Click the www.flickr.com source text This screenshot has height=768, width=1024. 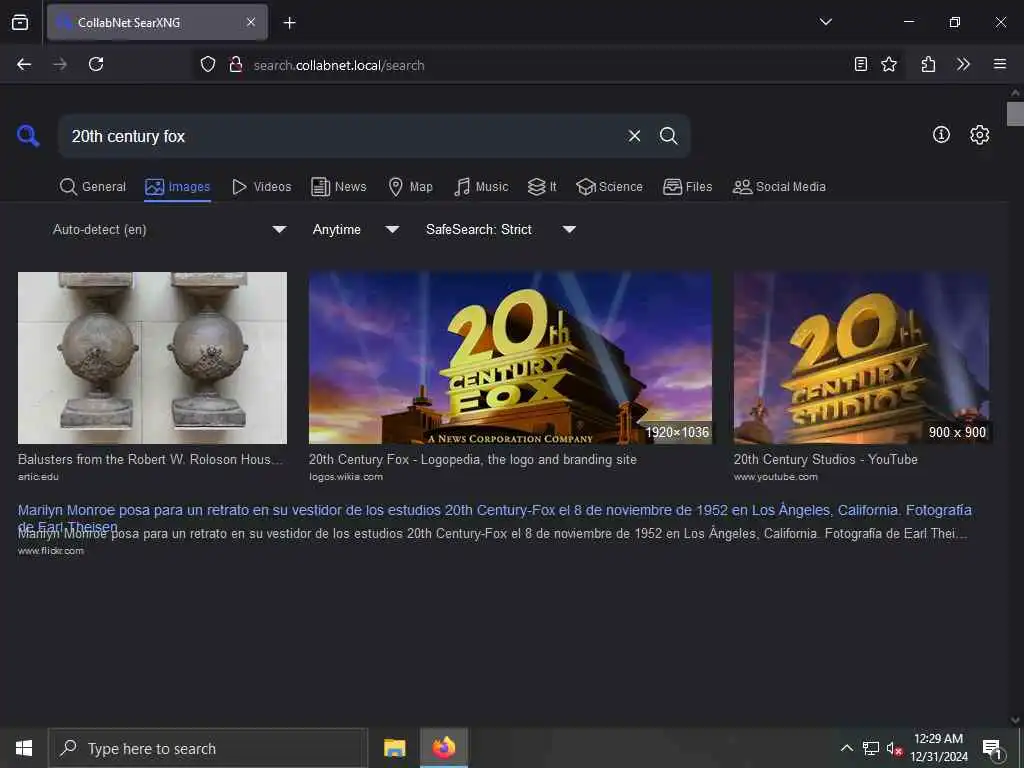50,551
